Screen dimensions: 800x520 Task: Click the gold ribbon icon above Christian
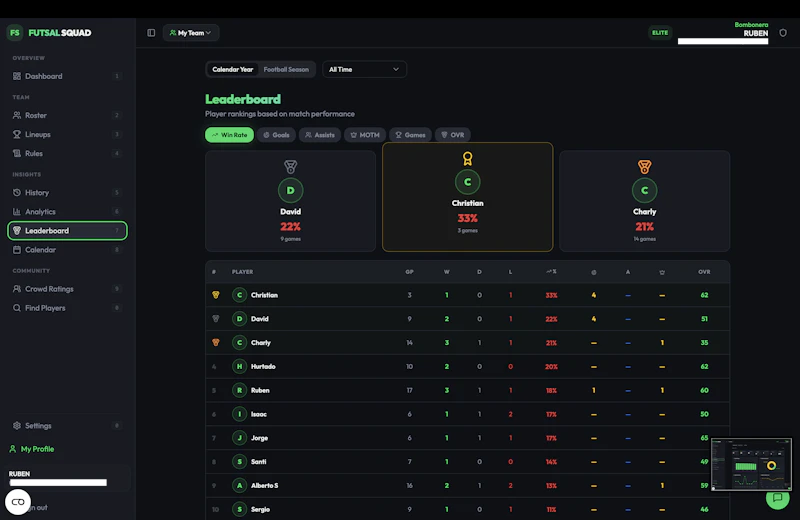point(467,159)
